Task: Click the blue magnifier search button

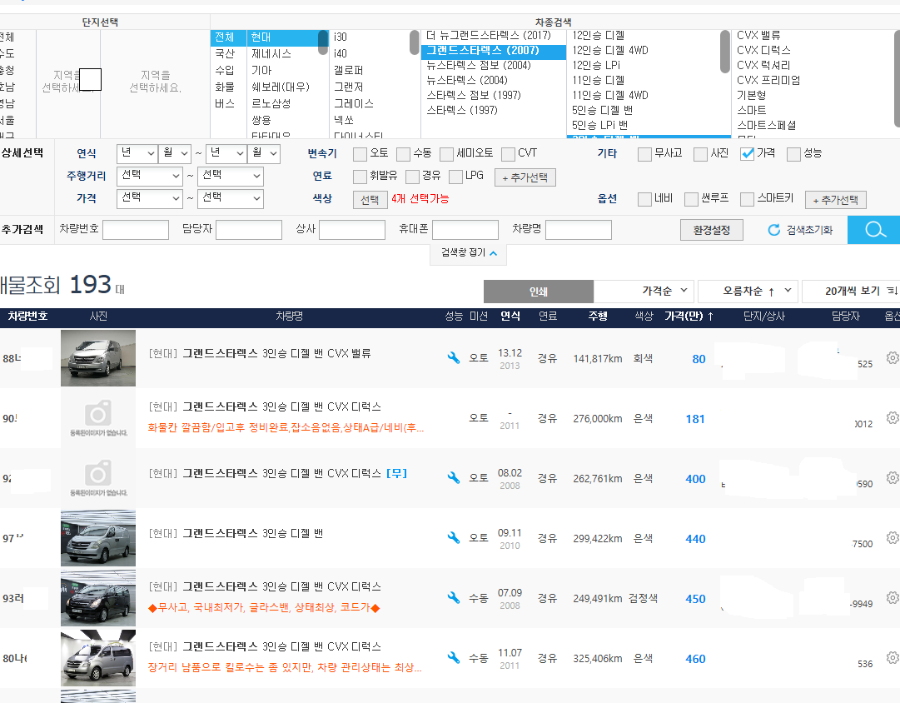Action: click(x=874, y=230)
